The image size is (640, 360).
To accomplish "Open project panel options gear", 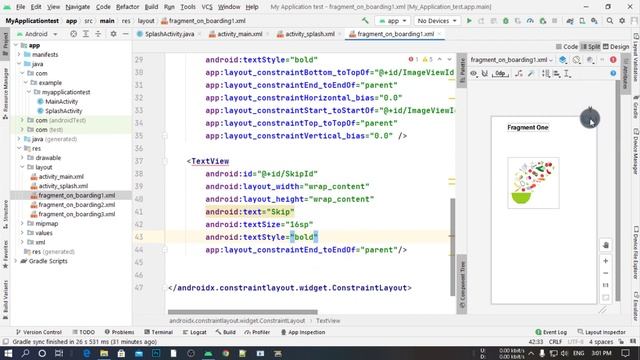I will pyautogui.click(x=113, y=34).
